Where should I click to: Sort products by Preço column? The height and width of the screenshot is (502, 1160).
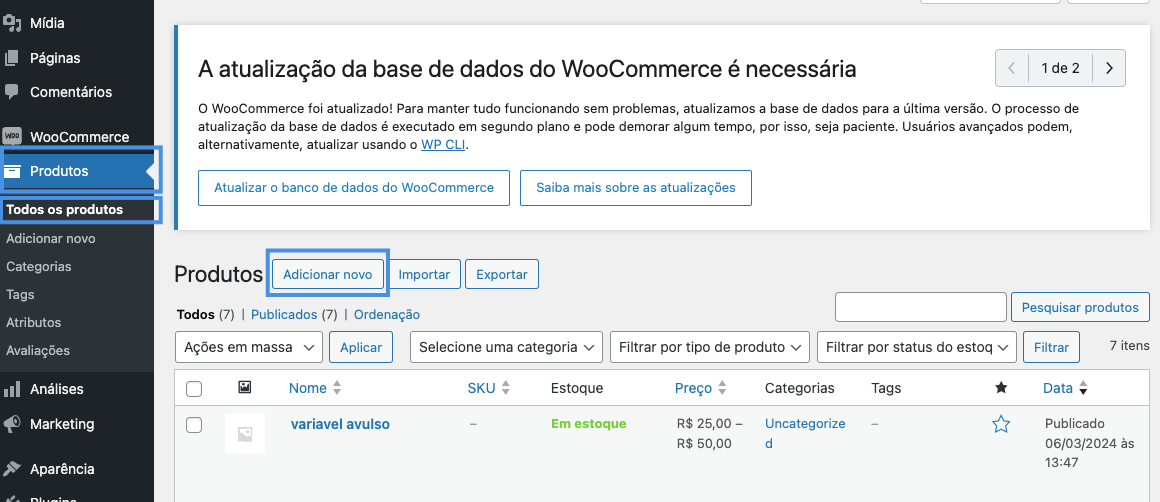693,388
